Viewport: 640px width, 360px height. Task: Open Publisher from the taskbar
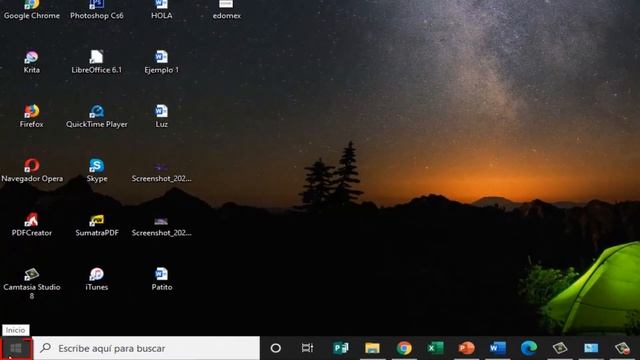click(x=341, y=348)
